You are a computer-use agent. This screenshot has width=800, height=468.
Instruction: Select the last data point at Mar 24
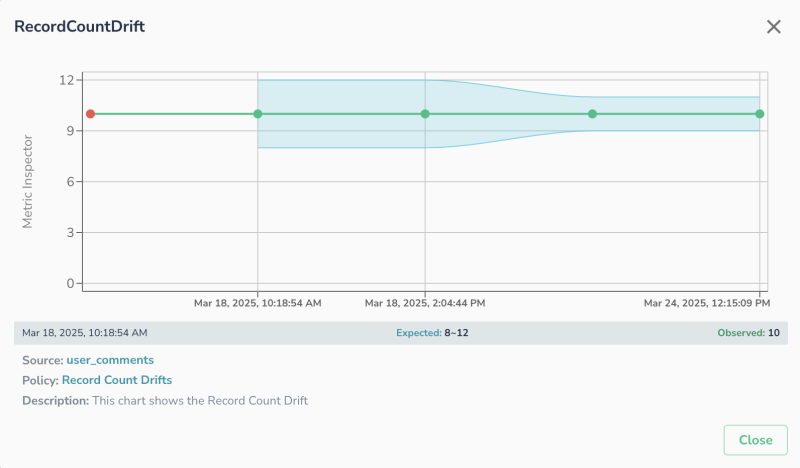click(760, 114)
